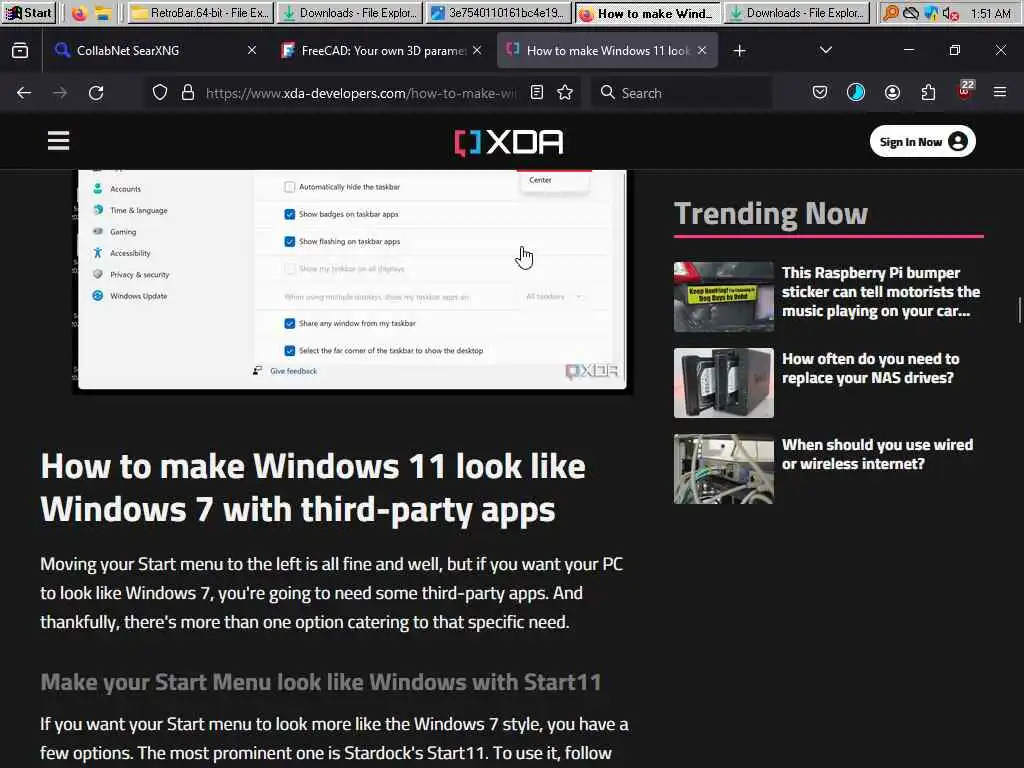Save page to Pocket icon
Viewport: 1024px width, 768px height.
820,93
